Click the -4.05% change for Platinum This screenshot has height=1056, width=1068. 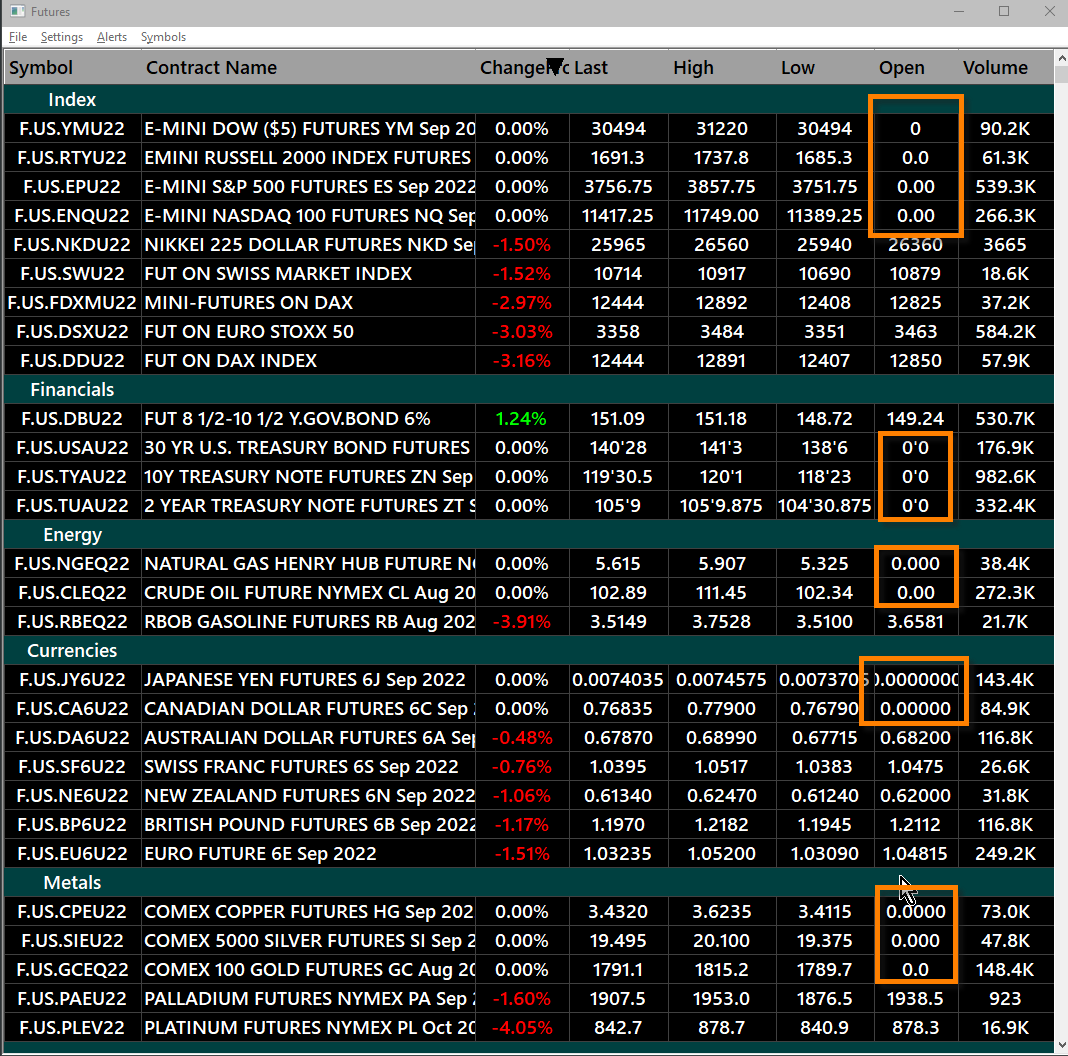pyautogui.click(x=521, y=1027)
